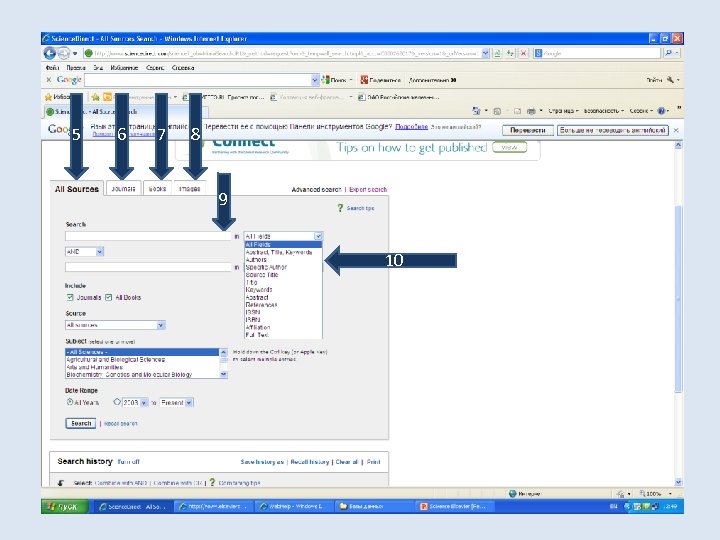Click the Search tips question mark icon
Image resolution: width=720 pixels, height=540 pixels.
[x=340, y=208]
